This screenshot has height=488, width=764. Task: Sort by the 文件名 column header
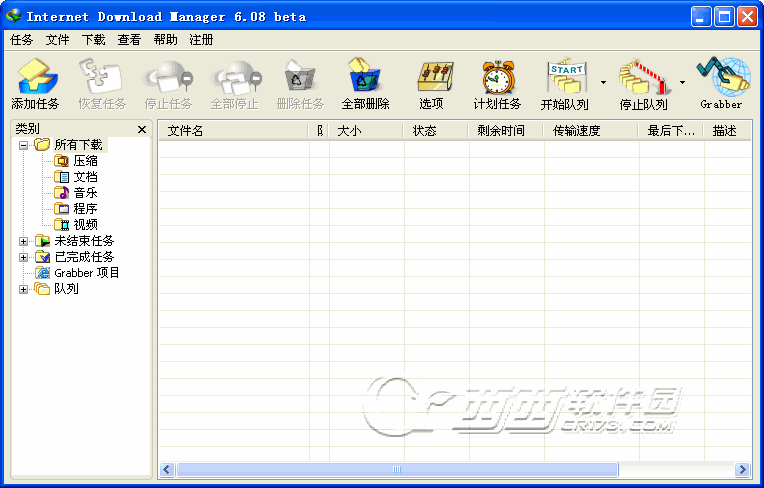point(233,131)
